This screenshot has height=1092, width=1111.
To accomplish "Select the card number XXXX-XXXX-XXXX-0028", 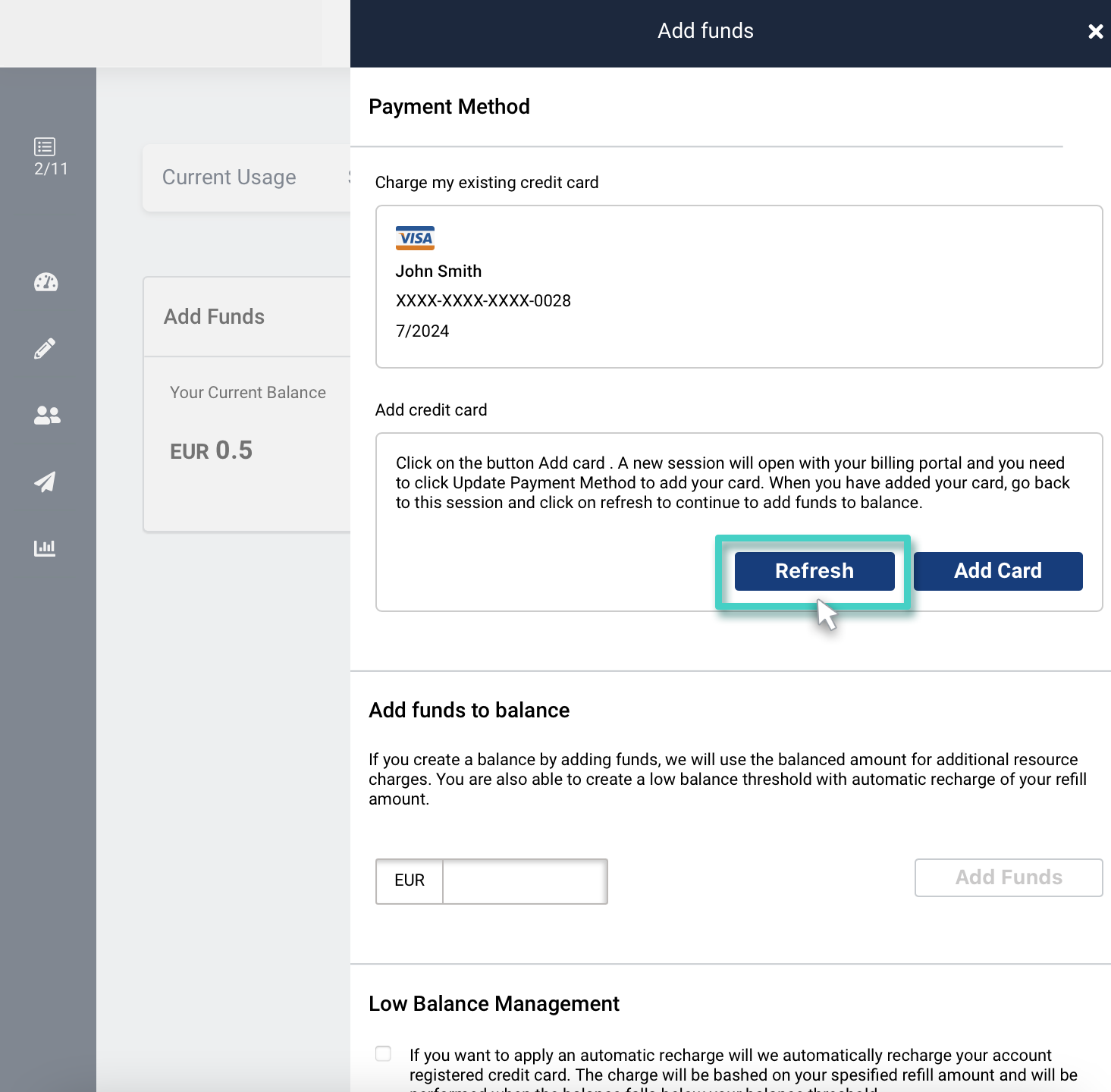I will pyautogui.click(x=483, y=301).
